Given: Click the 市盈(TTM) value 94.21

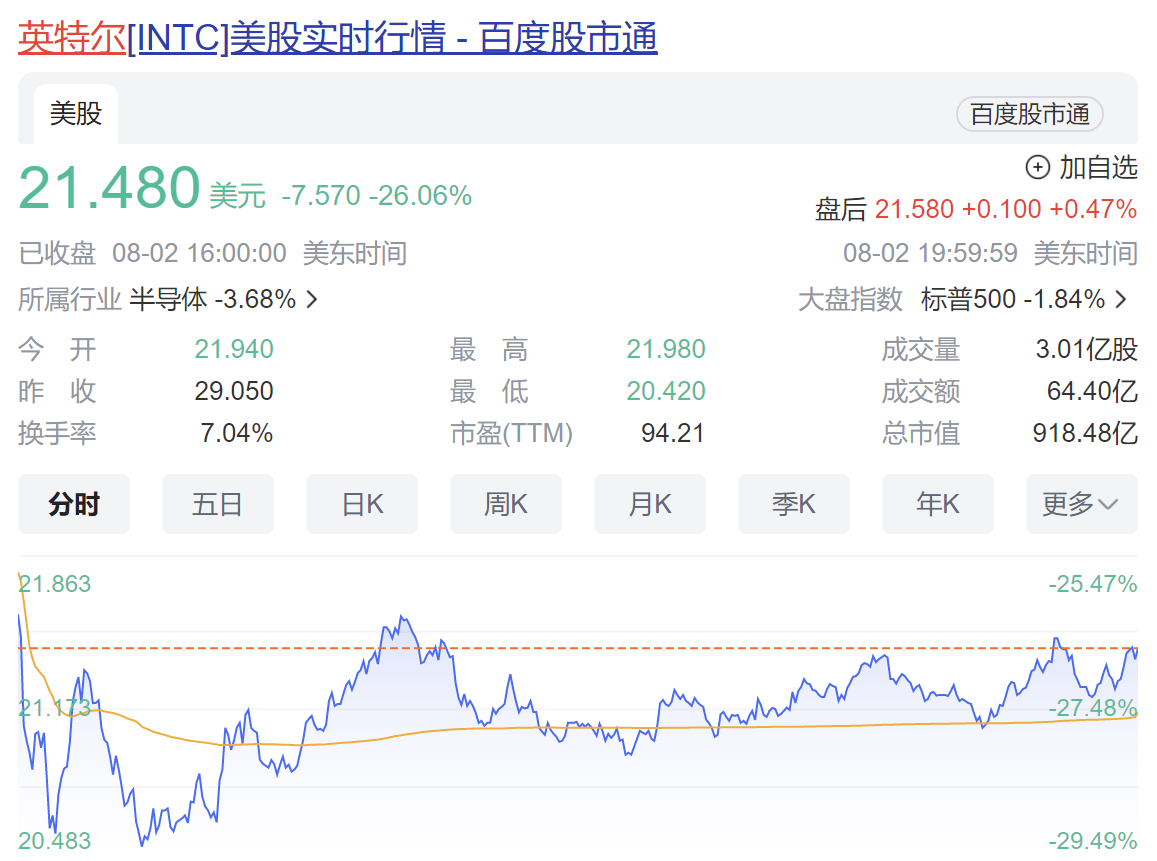Looking at the screenshot, I should tap(672, 433).
